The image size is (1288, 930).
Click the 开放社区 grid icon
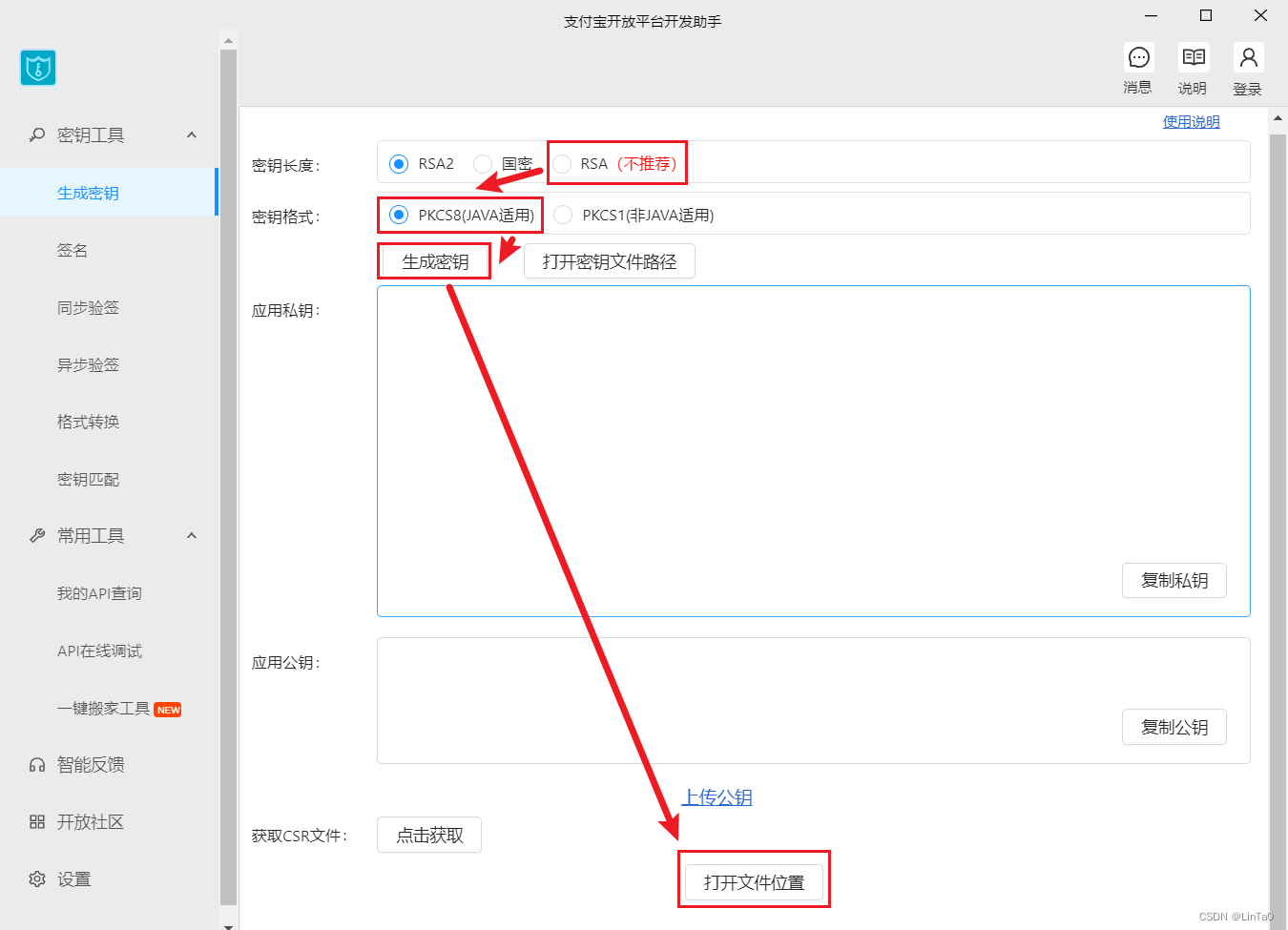point(37,822)
